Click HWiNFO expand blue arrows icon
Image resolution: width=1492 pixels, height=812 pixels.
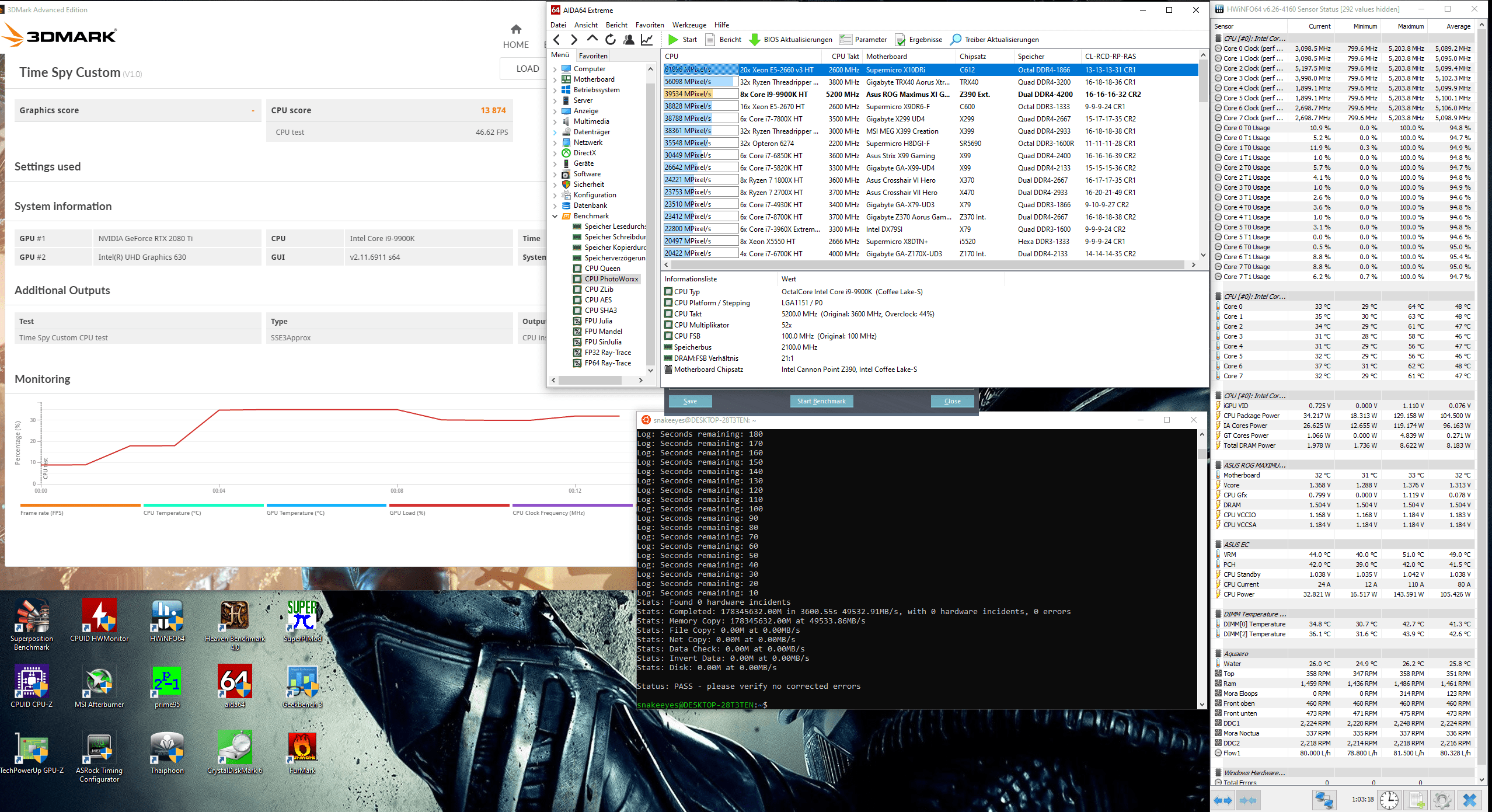(1223, 800)
